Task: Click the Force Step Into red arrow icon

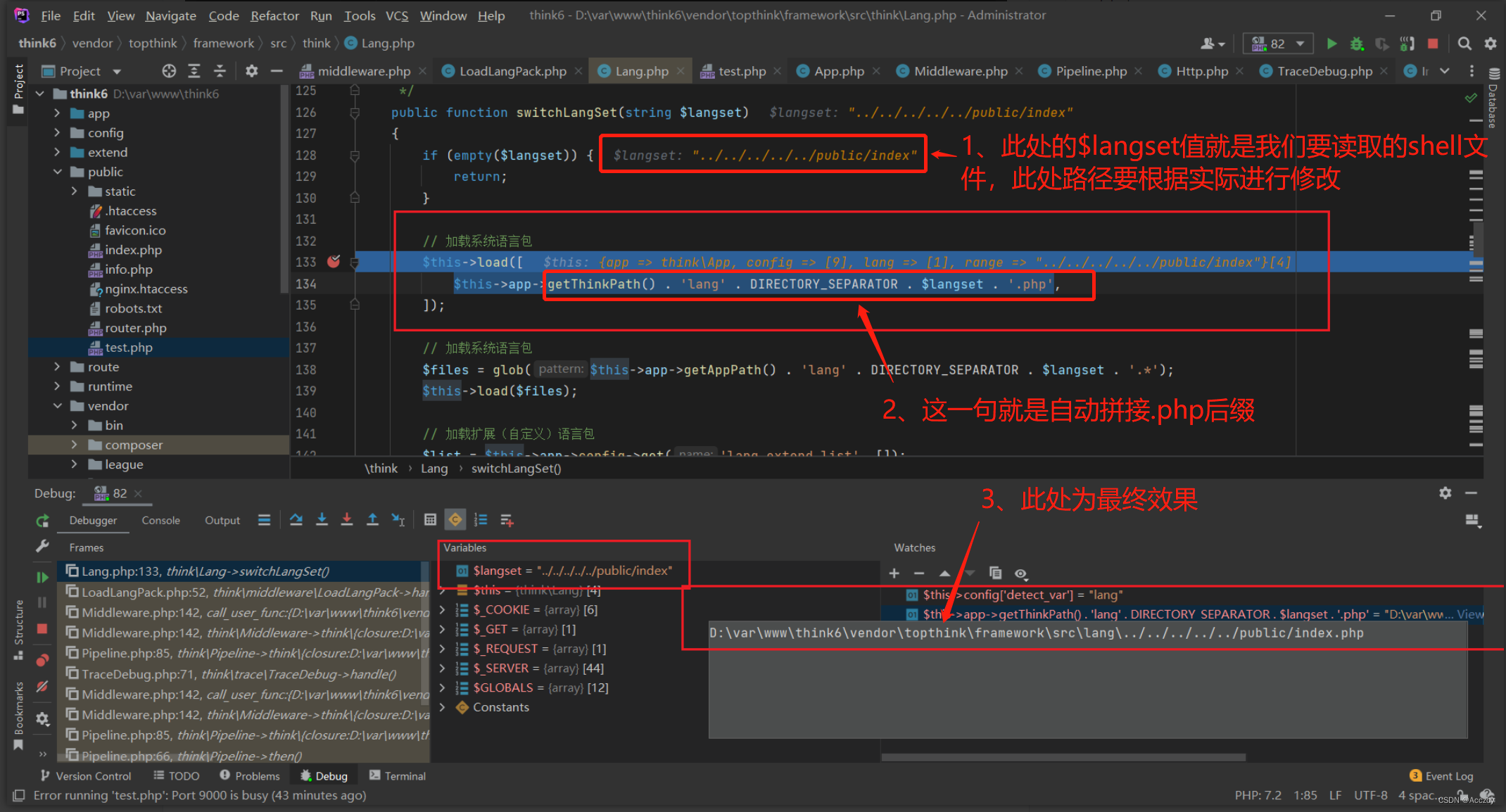Action: pos(347,520)
